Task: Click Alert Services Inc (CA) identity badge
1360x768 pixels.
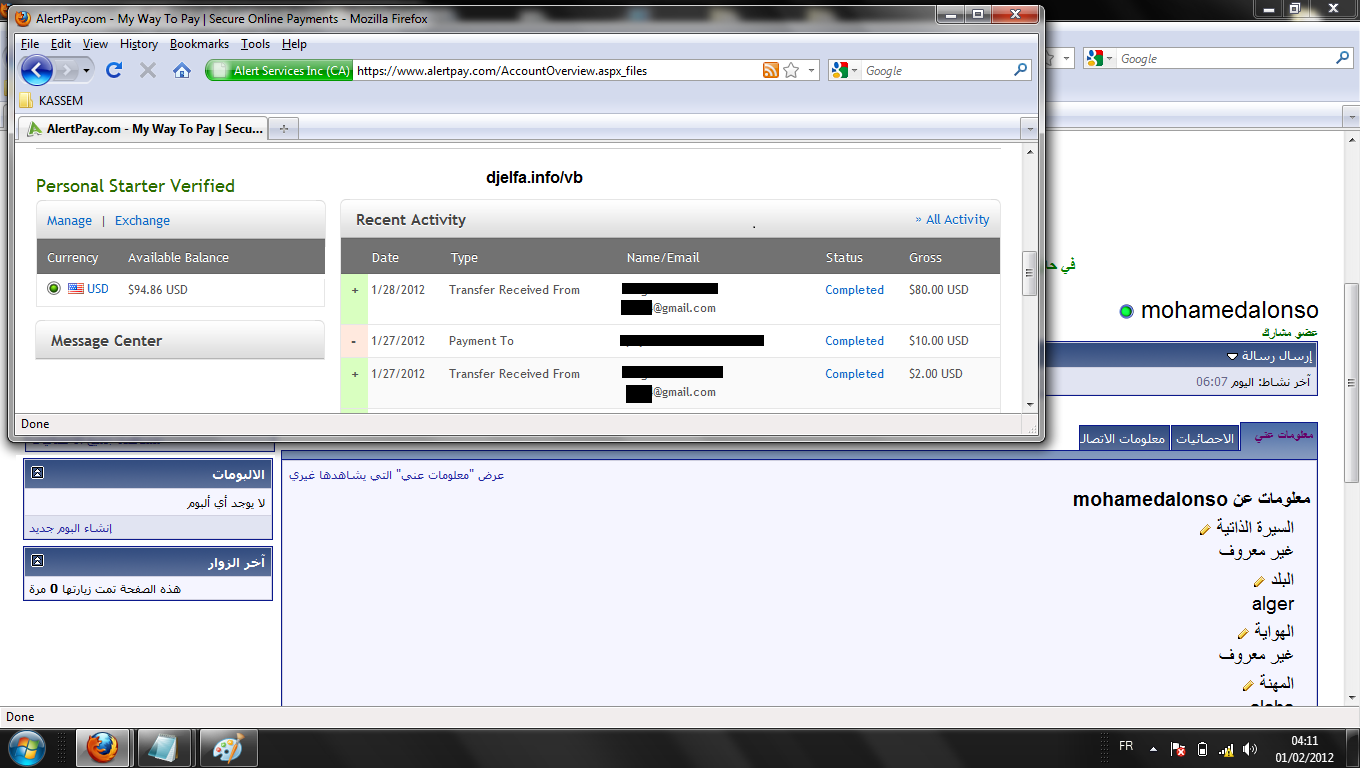Action: click(280, 71)
